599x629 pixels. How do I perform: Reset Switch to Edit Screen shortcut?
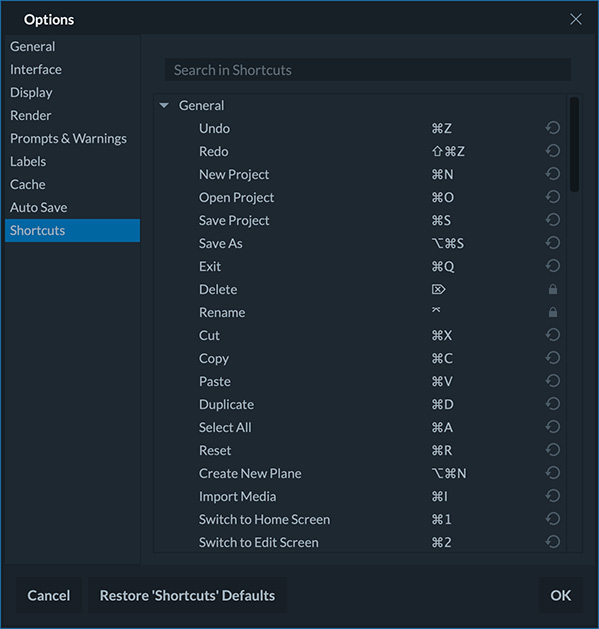tap(552, 542)
